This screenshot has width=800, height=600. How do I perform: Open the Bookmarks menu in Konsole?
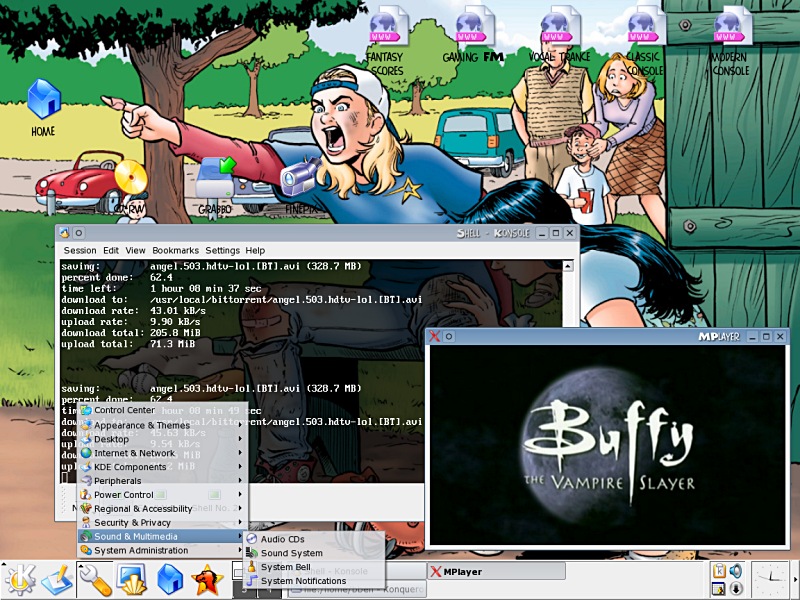click(x=176, y=251)
